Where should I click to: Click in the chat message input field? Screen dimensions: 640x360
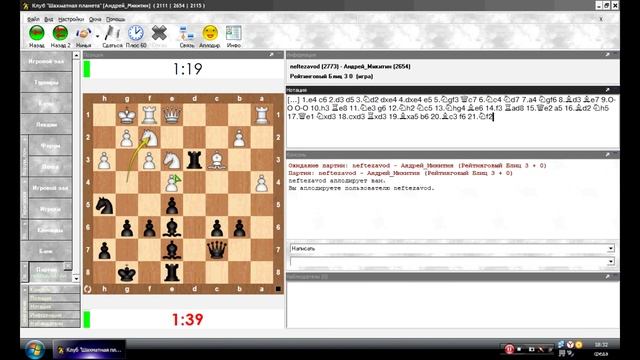coord(449,261)
